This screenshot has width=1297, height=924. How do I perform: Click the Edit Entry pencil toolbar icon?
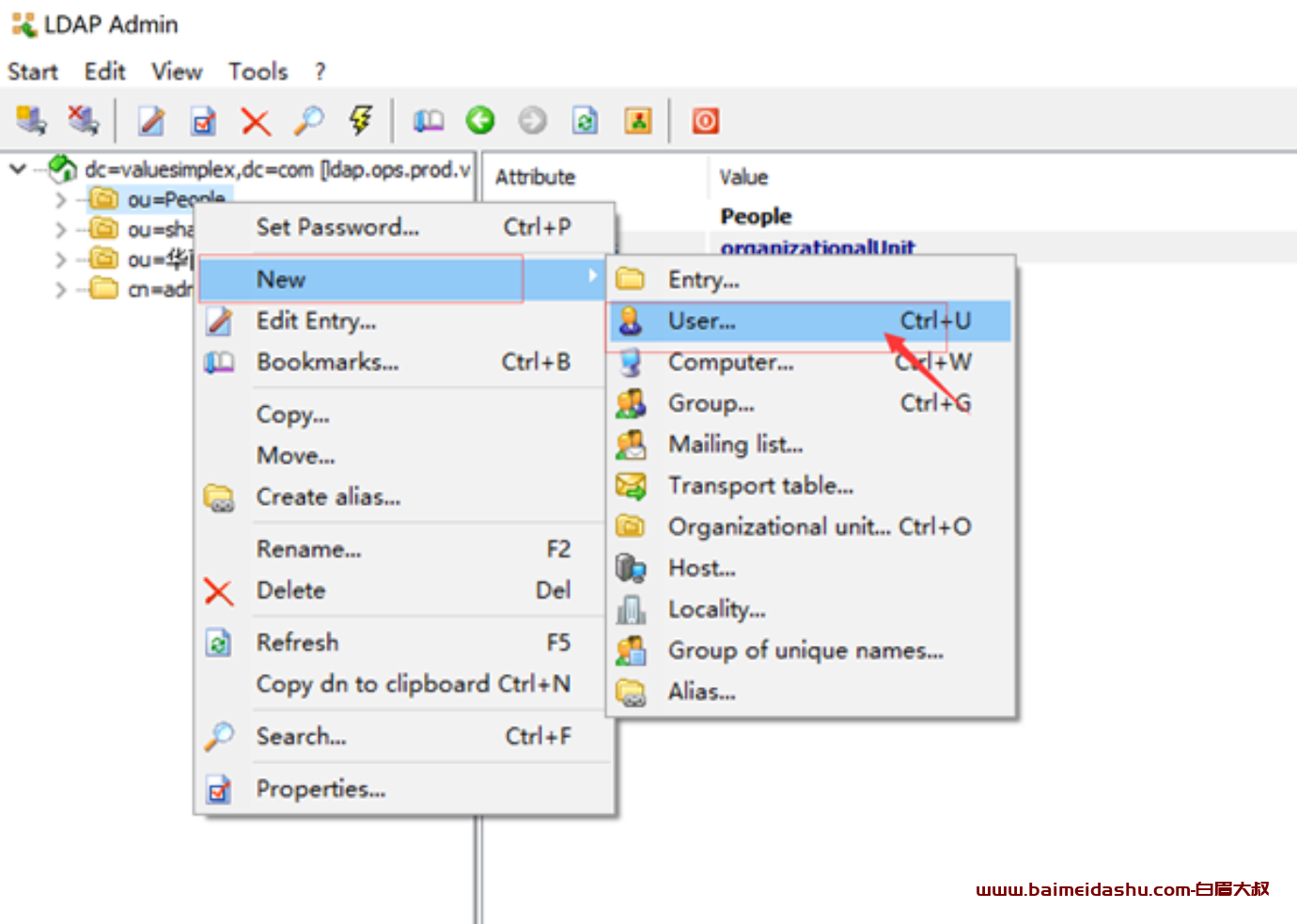tap(151, 120)
